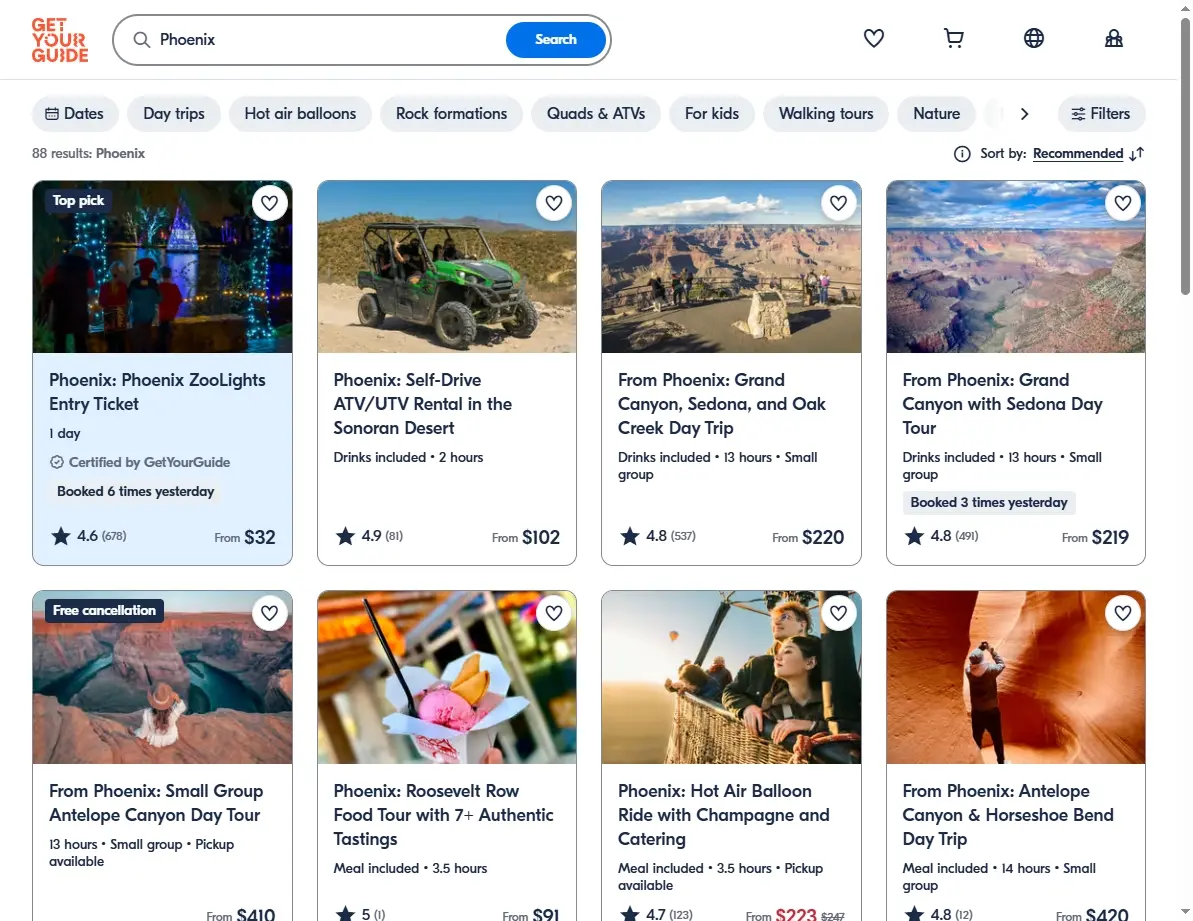This screenshot has width=1193, height=921.
Task: Filter by Hot air balloons
Action: click(301, 113)
